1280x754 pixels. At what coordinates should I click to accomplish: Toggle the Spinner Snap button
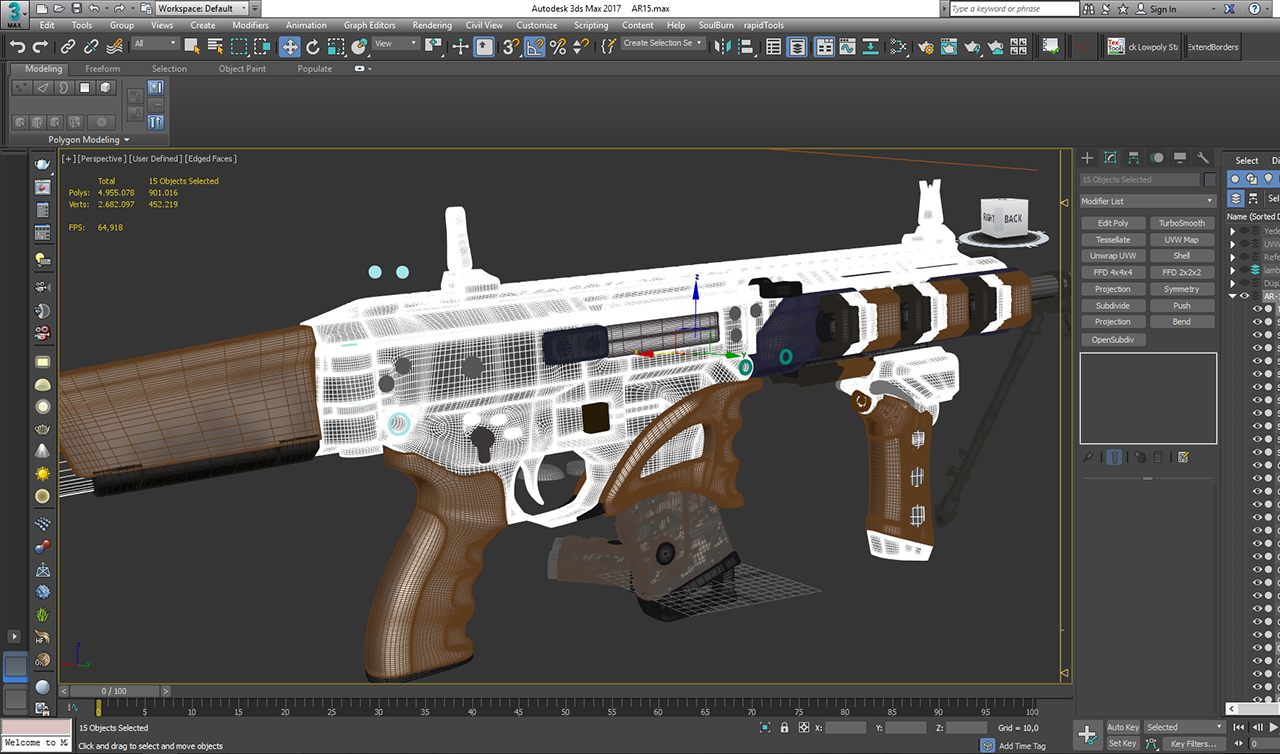pos(581,46)
